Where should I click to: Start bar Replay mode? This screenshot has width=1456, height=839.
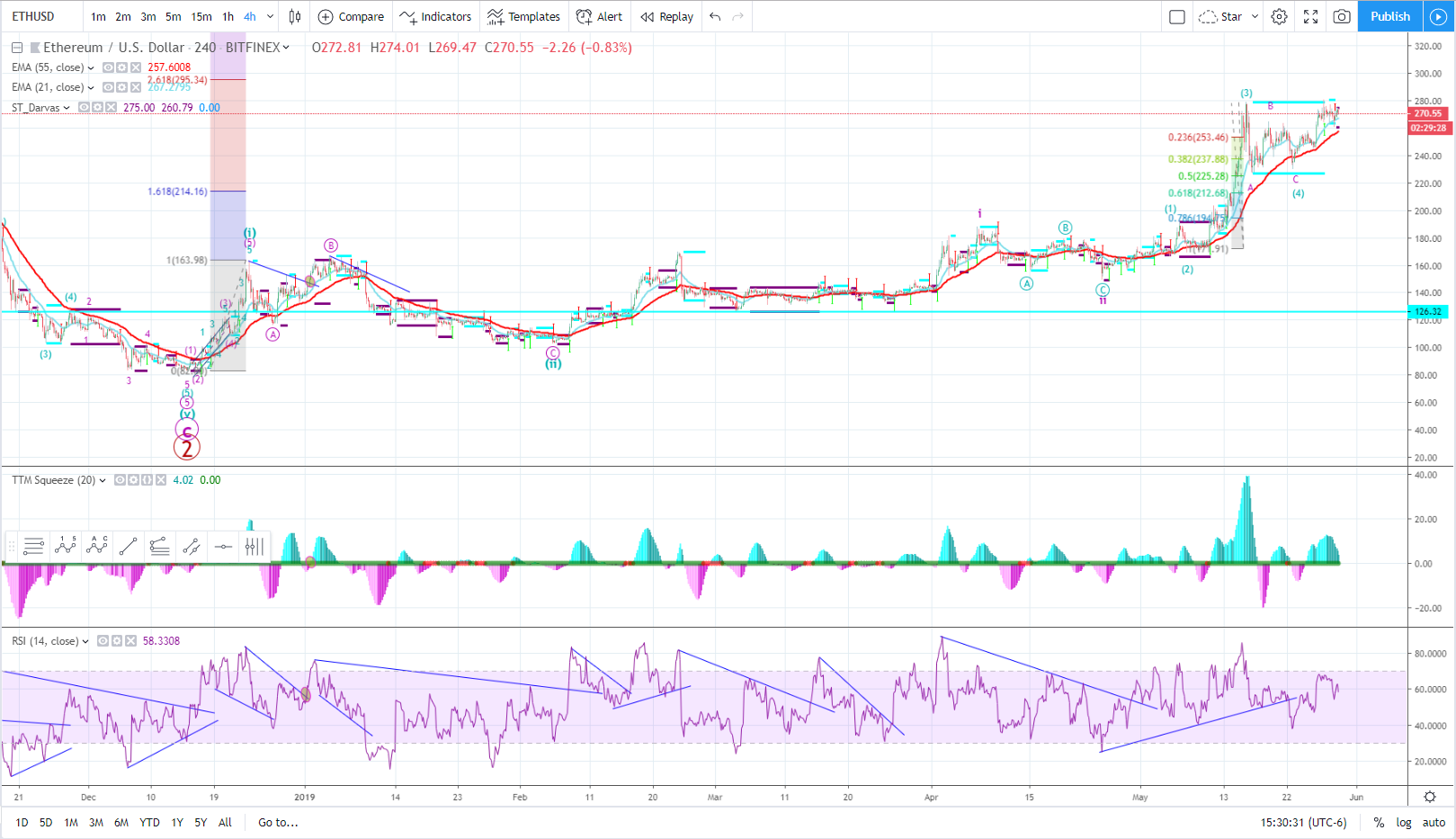point(666,16)
